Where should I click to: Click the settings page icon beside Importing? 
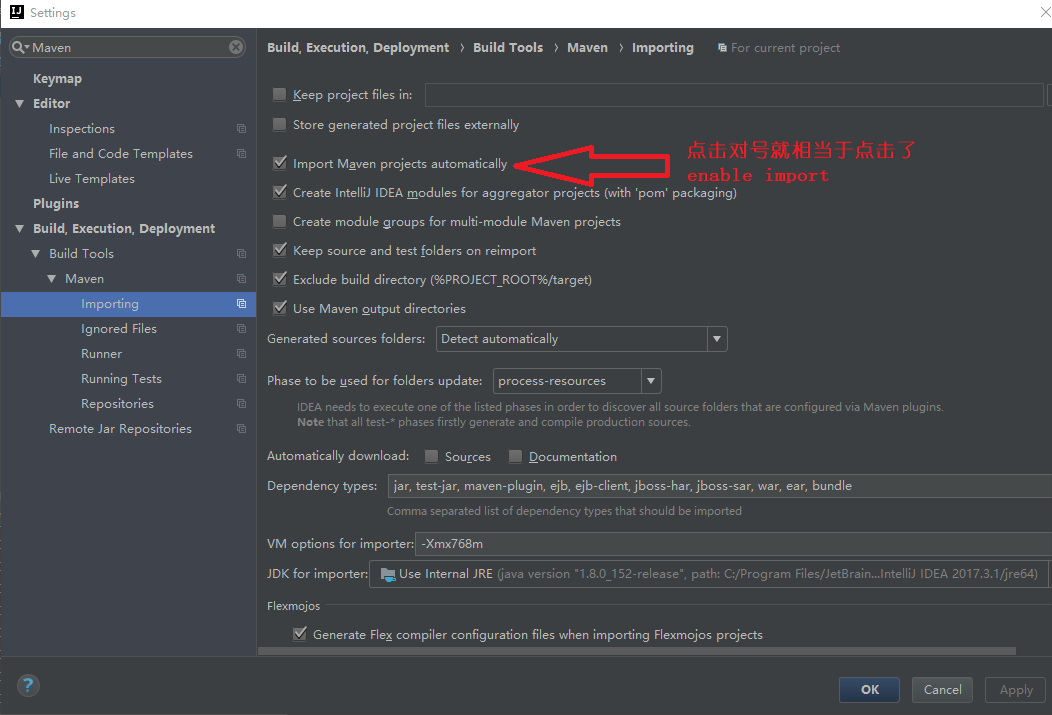pyautogui.click(x=240, y=303)
